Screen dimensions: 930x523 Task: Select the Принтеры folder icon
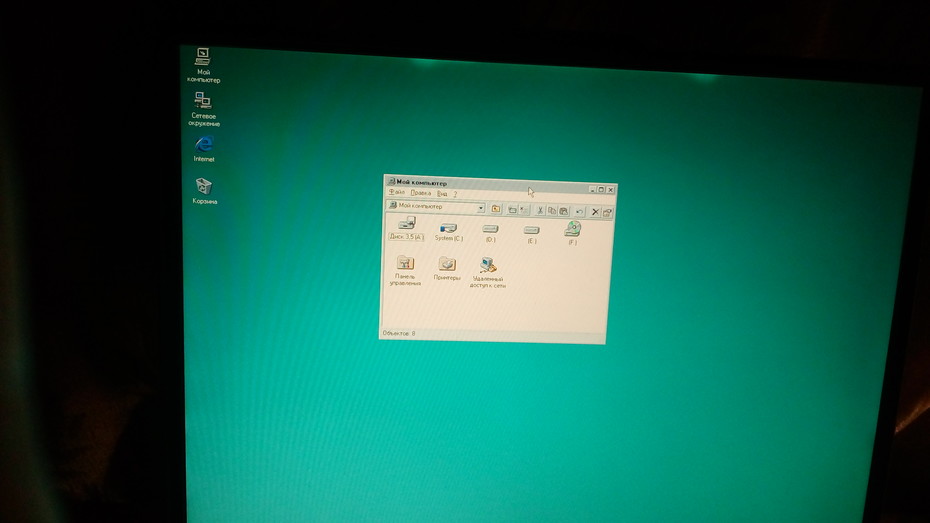(x=447, y=269)
